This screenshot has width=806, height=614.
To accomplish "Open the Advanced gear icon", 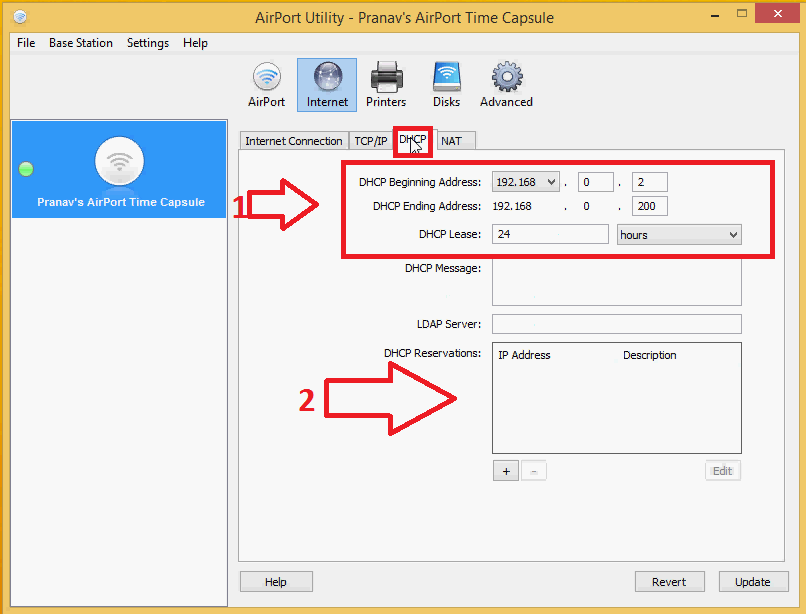I will pos(506,85).
